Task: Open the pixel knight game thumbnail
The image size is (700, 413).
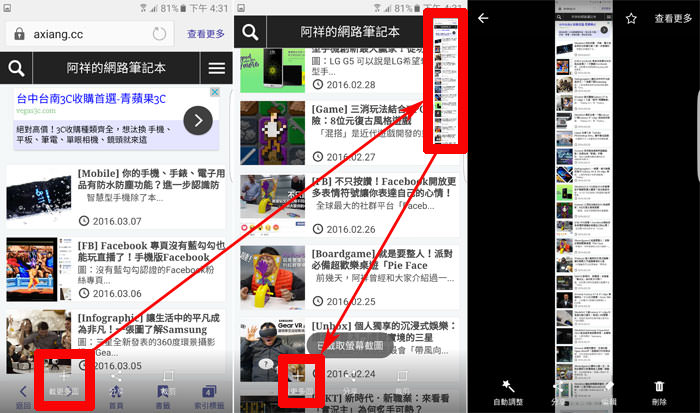Action: click(x=272, y=133)
